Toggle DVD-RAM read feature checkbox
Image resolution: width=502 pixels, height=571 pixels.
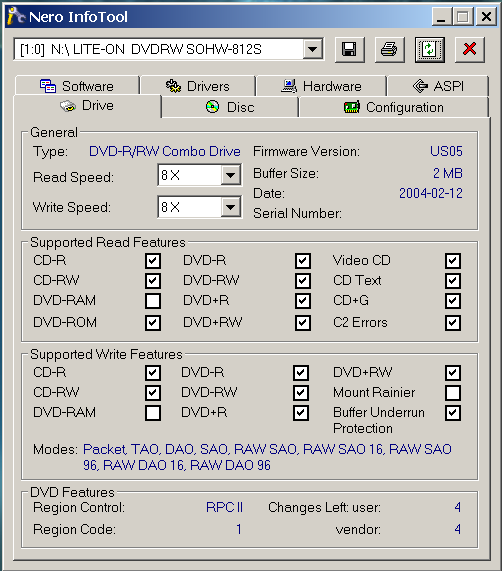[153, 301]
